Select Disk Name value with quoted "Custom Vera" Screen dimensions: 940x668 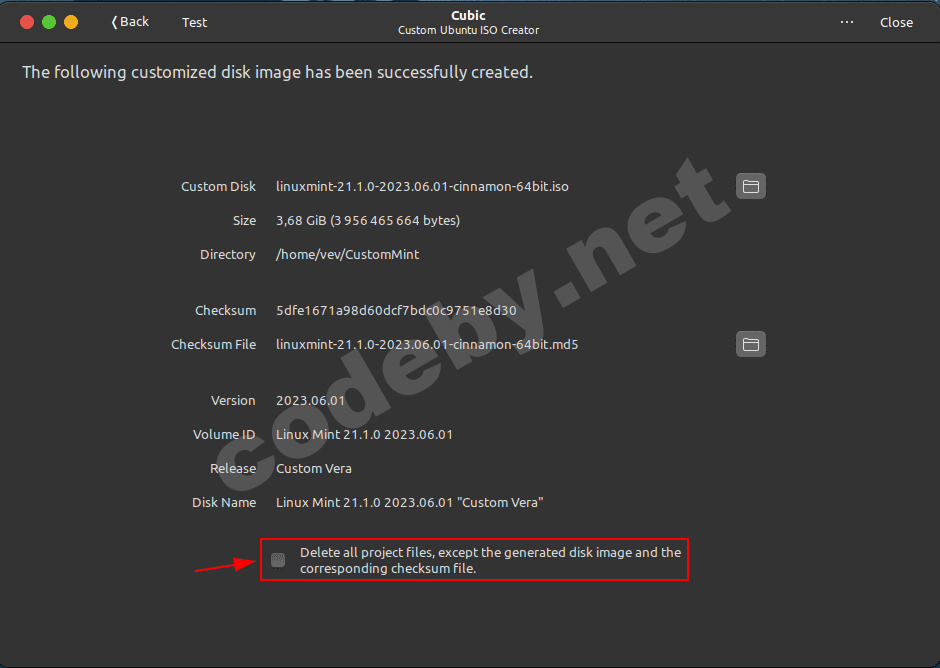[x=409, y=502]
